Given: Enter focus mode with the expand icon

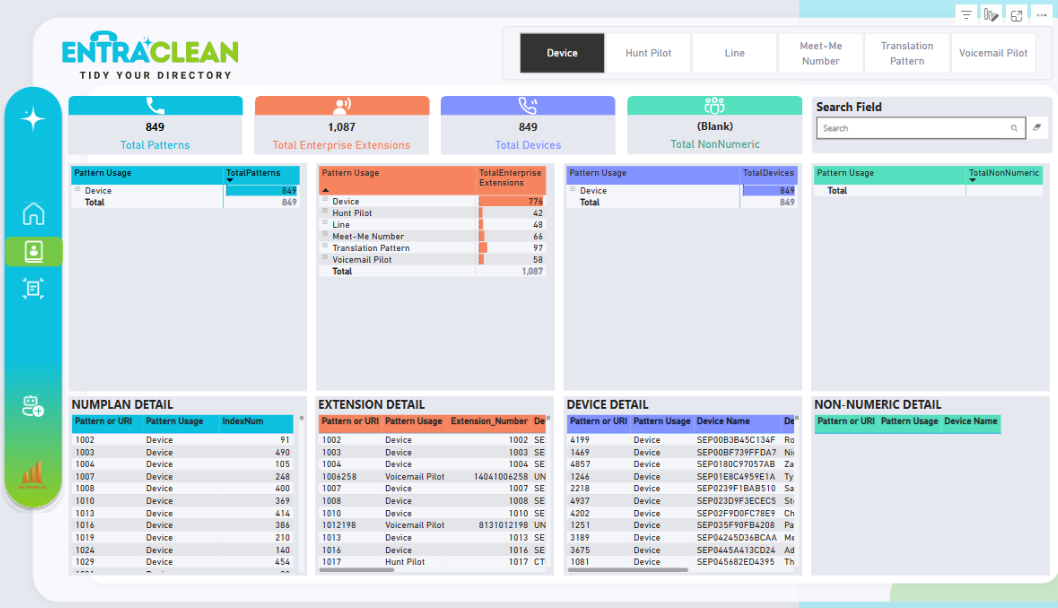Looking at the screenshot, I should (1016, 15).
